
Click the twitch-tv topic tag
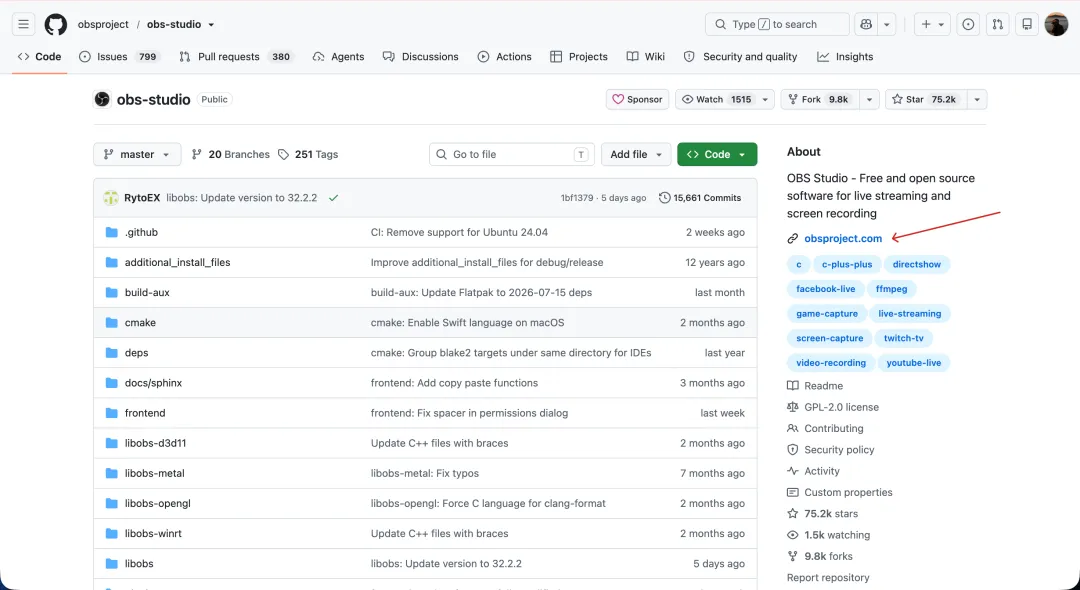904,338
